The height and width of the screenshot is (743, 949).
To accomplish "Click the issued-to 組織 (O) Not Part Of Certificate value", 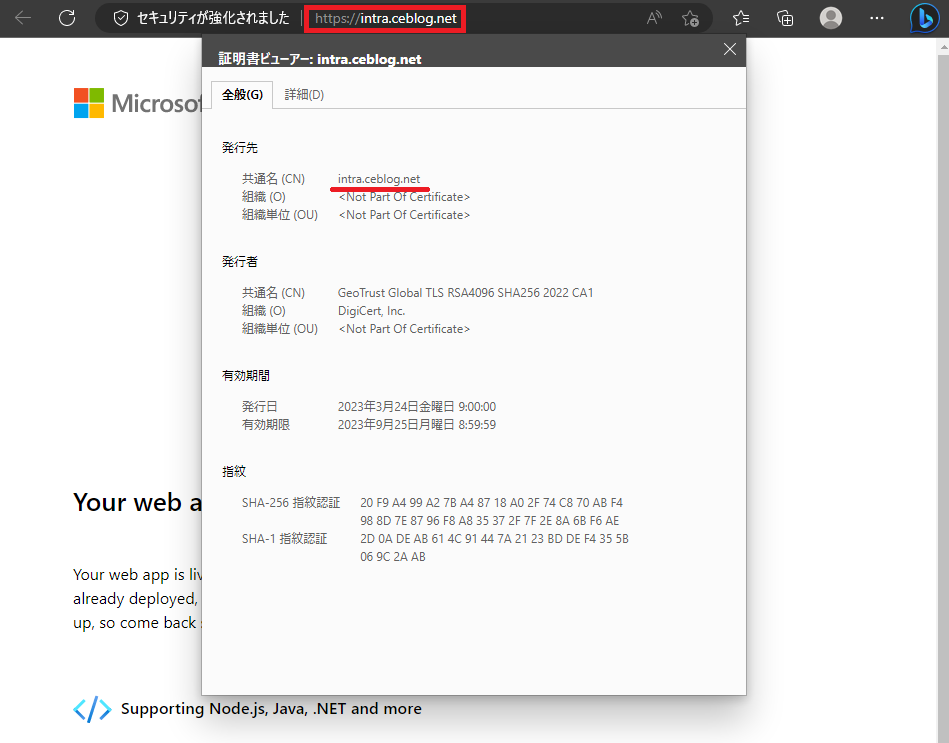I will click(x=404, y=197).
